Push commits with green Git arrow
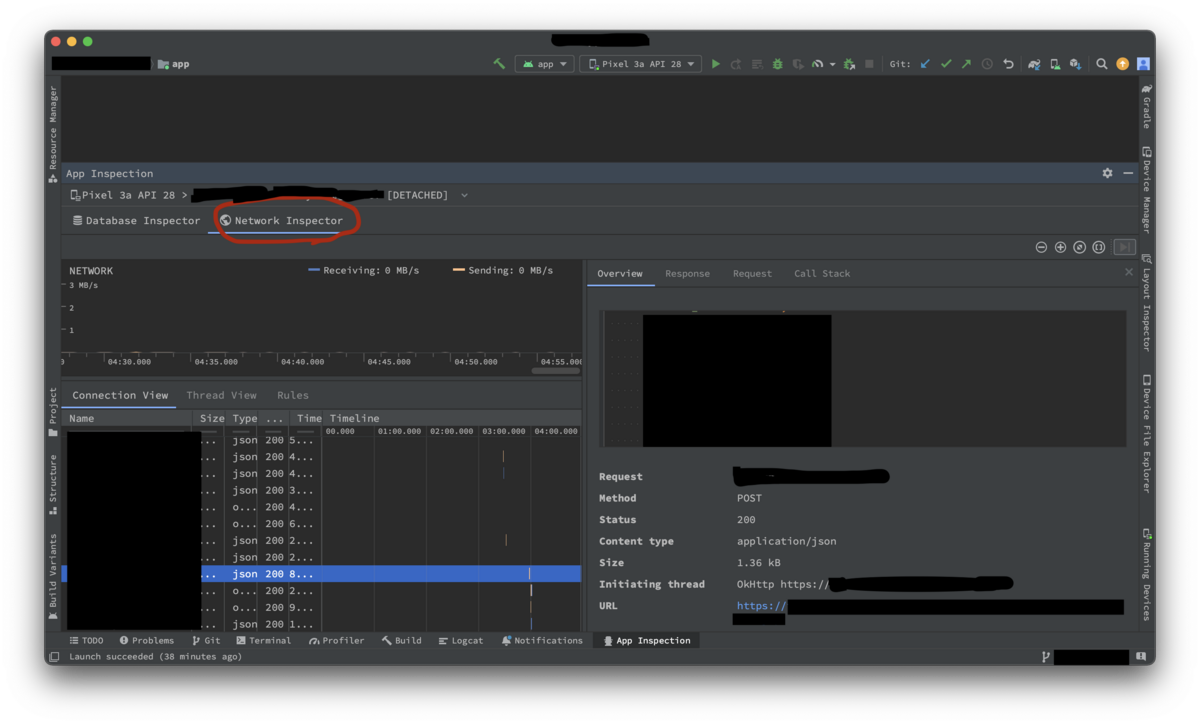 [x=966, y=64]
